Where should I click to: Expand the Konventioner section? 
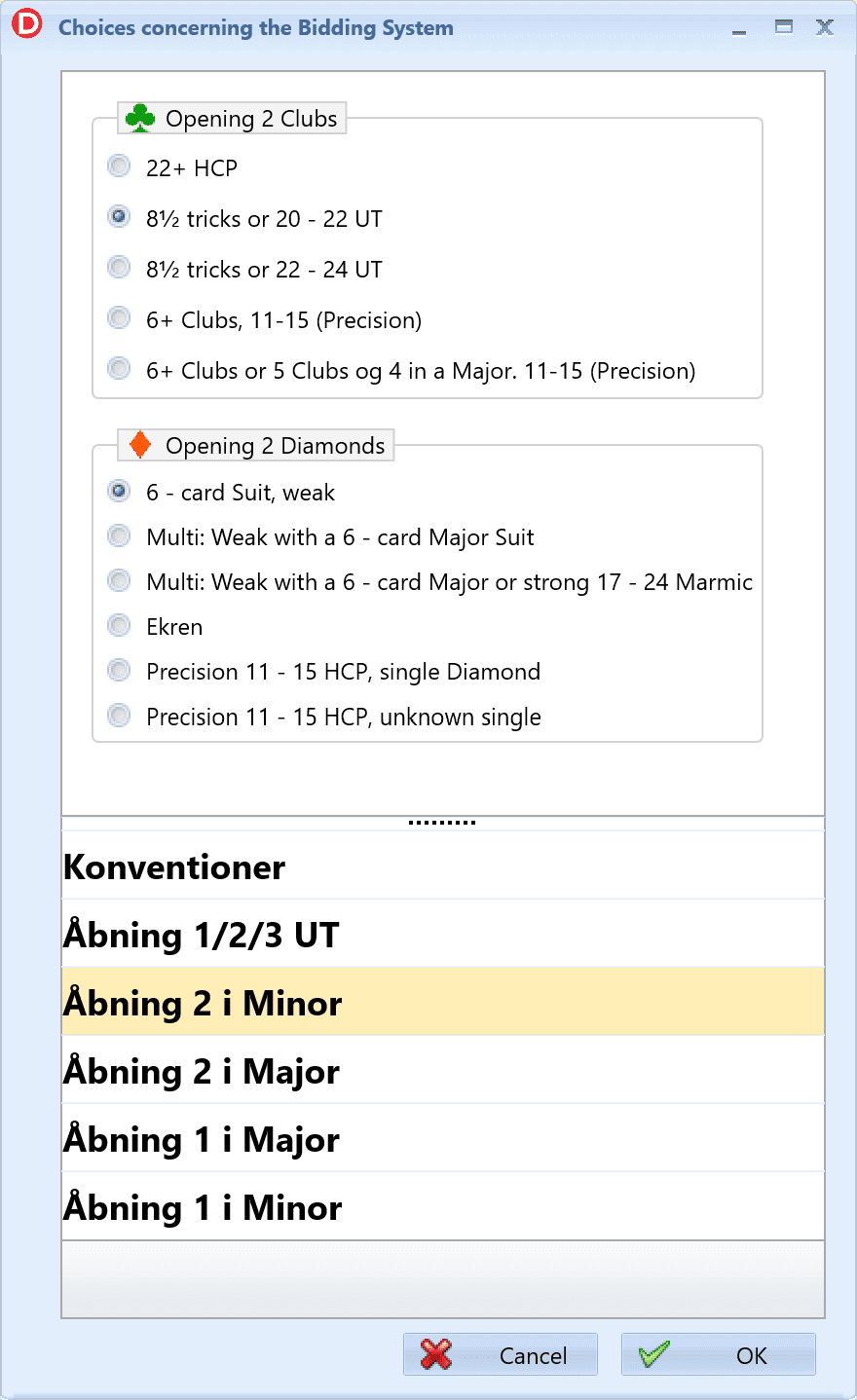(x=443, y=866)
